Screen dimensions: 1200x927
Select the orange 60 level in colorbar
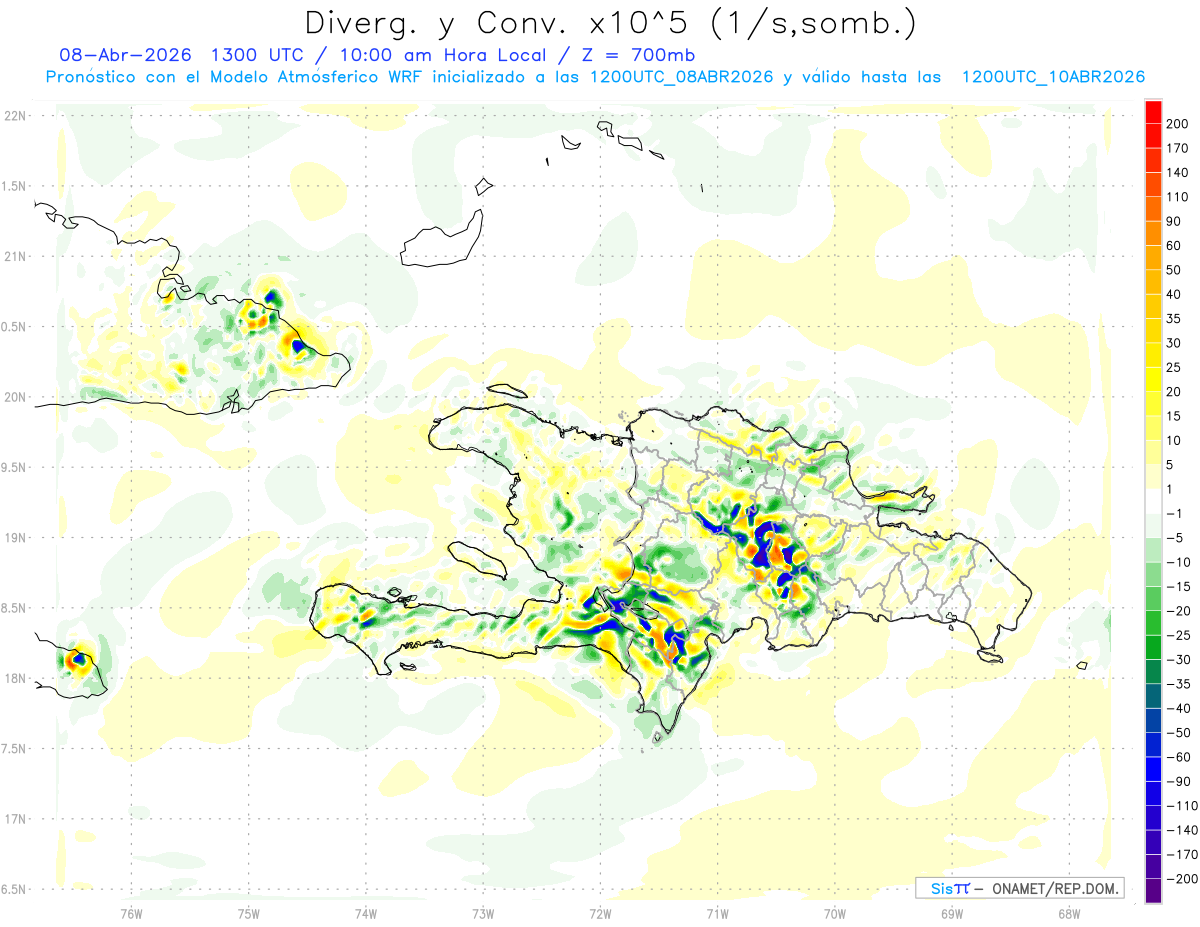(1153, 233)
